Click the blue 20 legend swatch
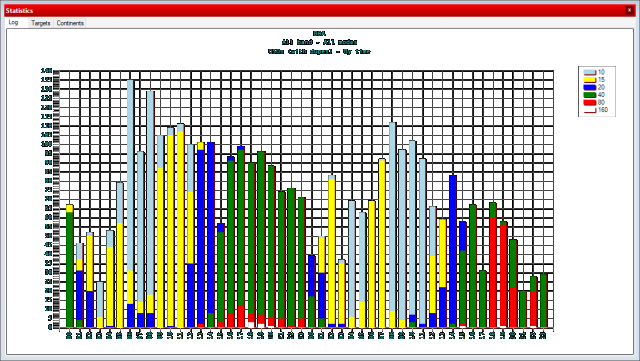Screen dimensions: 640x361 point(589,87)
